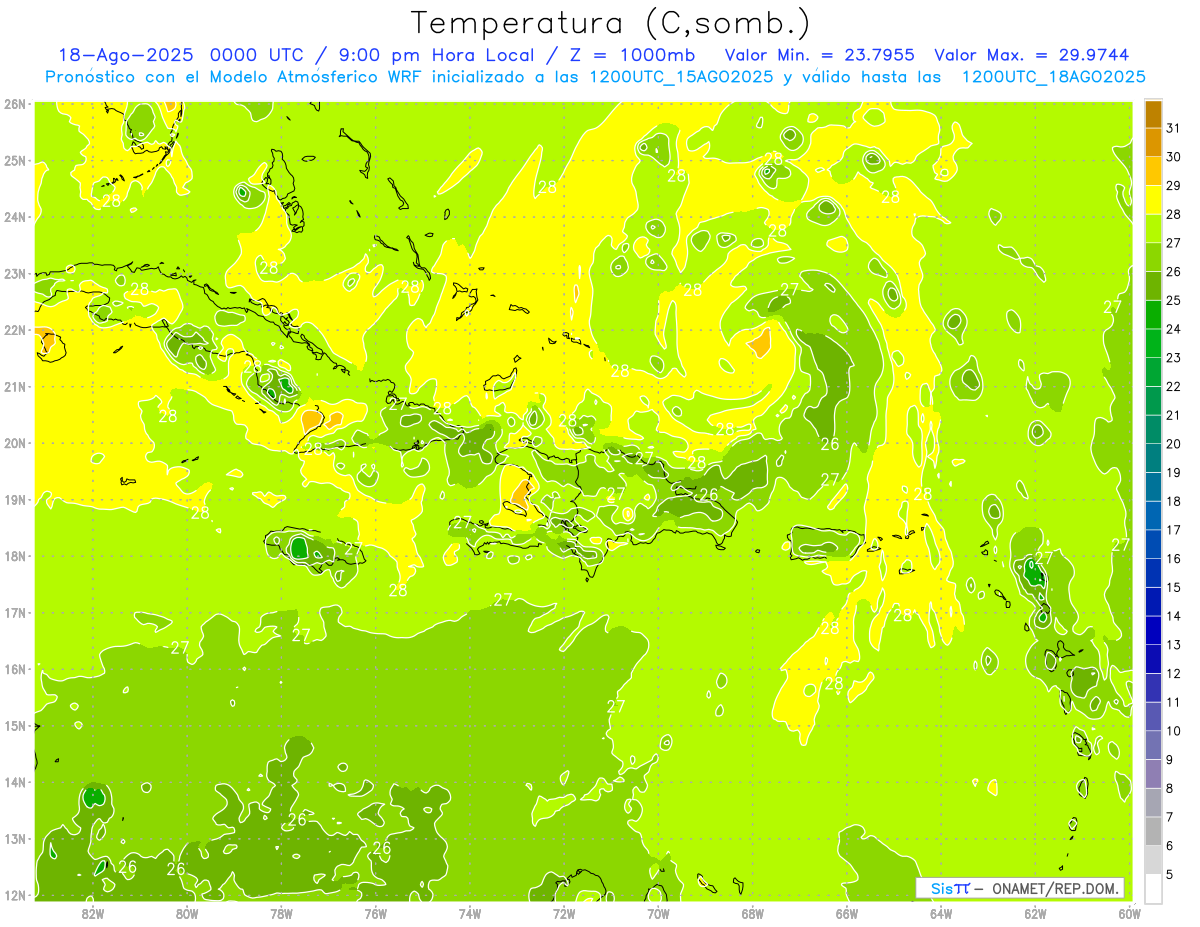This screenshot has height=927, width=1200.
Task: Click the 'Valor Max. = 29.9744' value
Action: pyautogui.click(x=1032, y=55)
